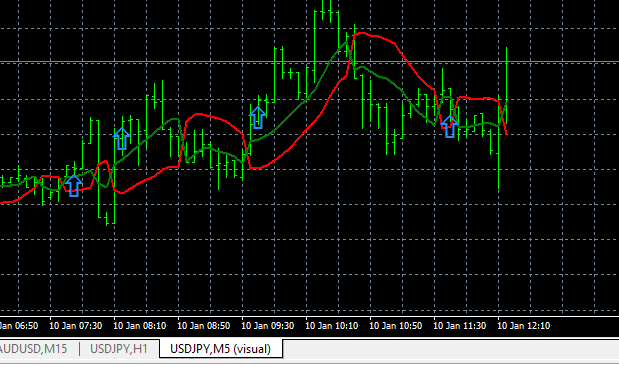The width and height of the screenshot is (619, 367).
Task: Switch to the AUDUSD,M15 chart tab
Action: (x=34, y=349)
